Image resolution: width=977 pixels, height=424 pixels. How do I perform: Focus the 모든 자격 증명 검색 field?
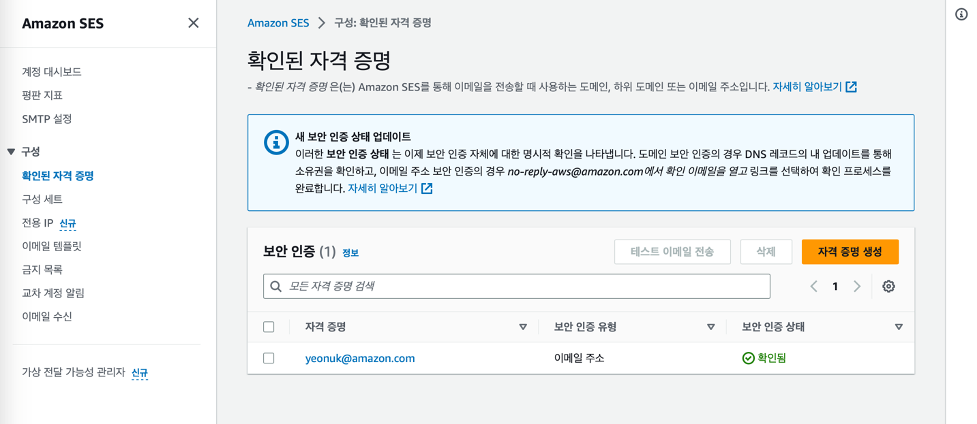pyautogui.click(x=517, y=286)
